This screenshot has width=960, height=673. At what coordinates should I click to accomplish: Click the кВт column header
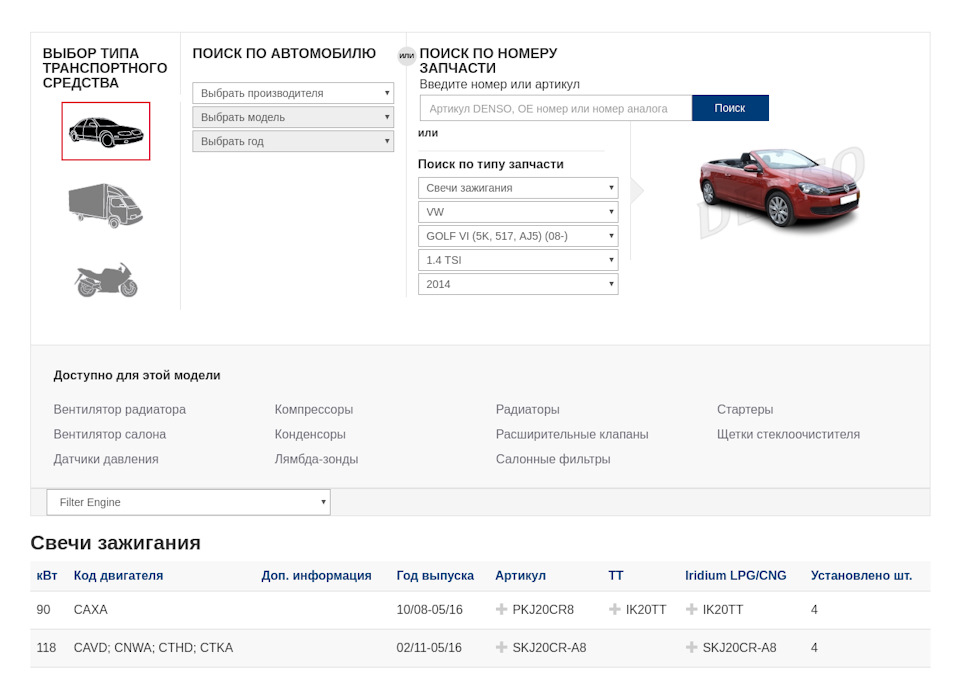pyautogui.click(x=47, y=576)
